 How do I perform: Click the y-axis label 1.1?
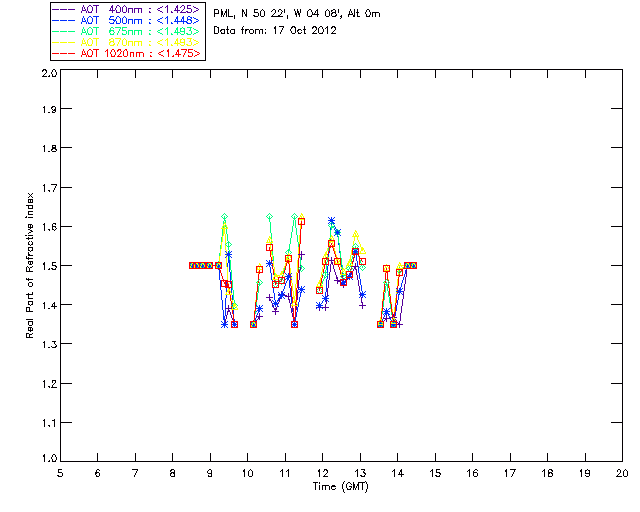click(x=49, y=423)
